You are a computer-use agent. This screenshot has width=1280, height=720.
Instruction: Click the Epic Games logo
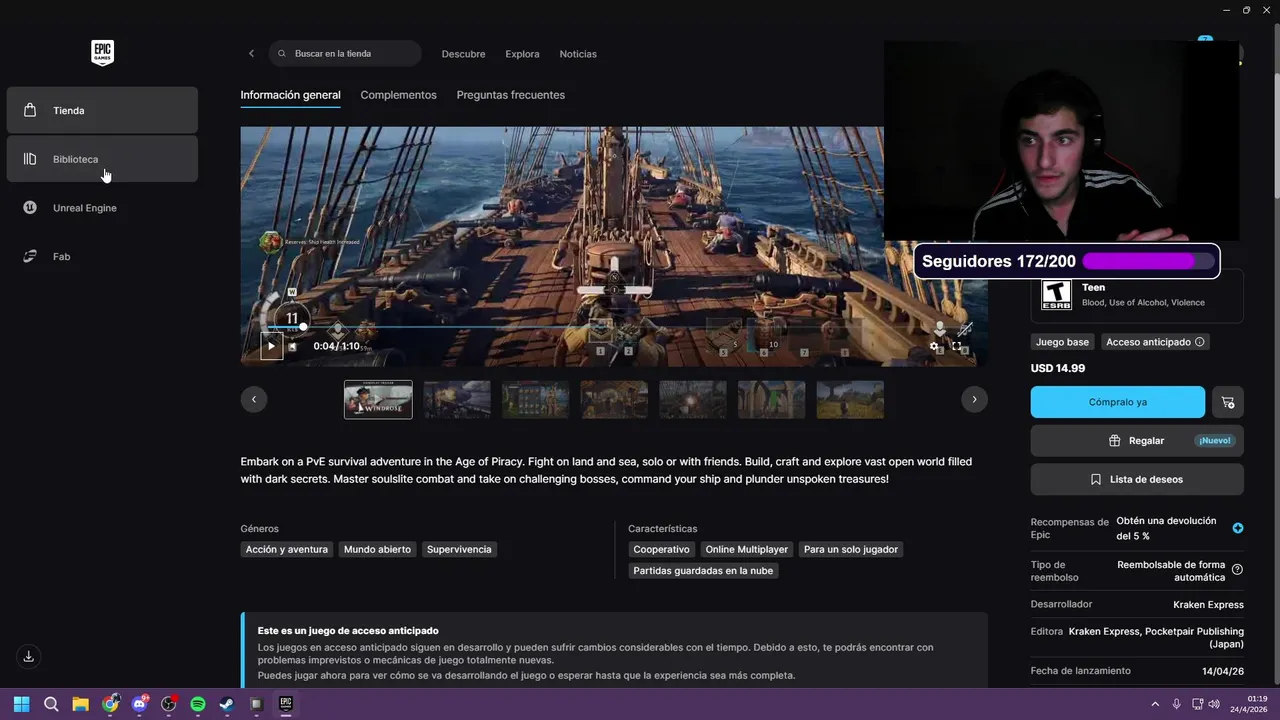(x=102, y=53)
